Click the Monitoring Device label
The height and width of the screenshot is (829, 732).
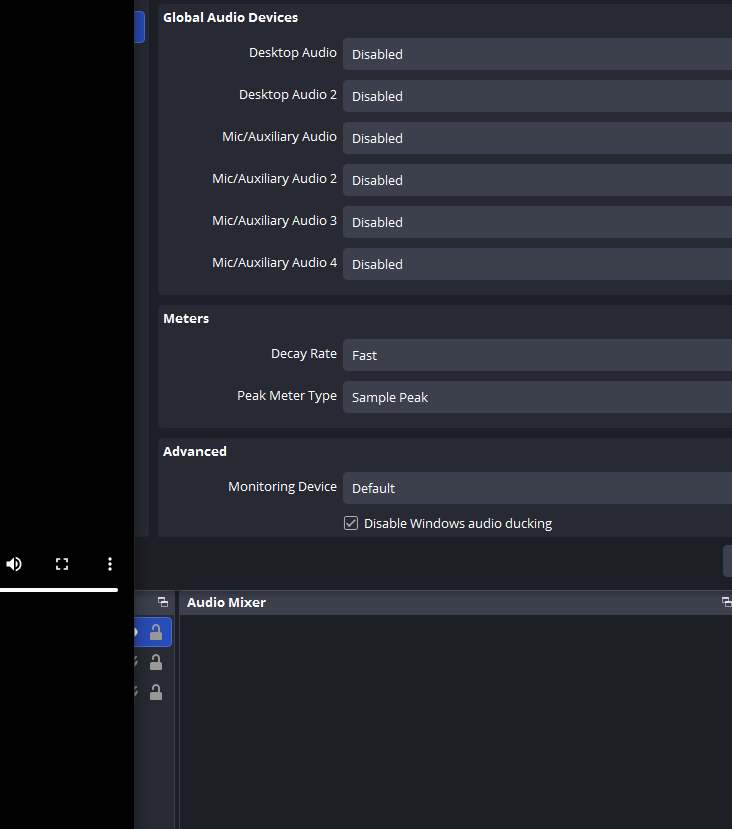(x=282, y=487)
